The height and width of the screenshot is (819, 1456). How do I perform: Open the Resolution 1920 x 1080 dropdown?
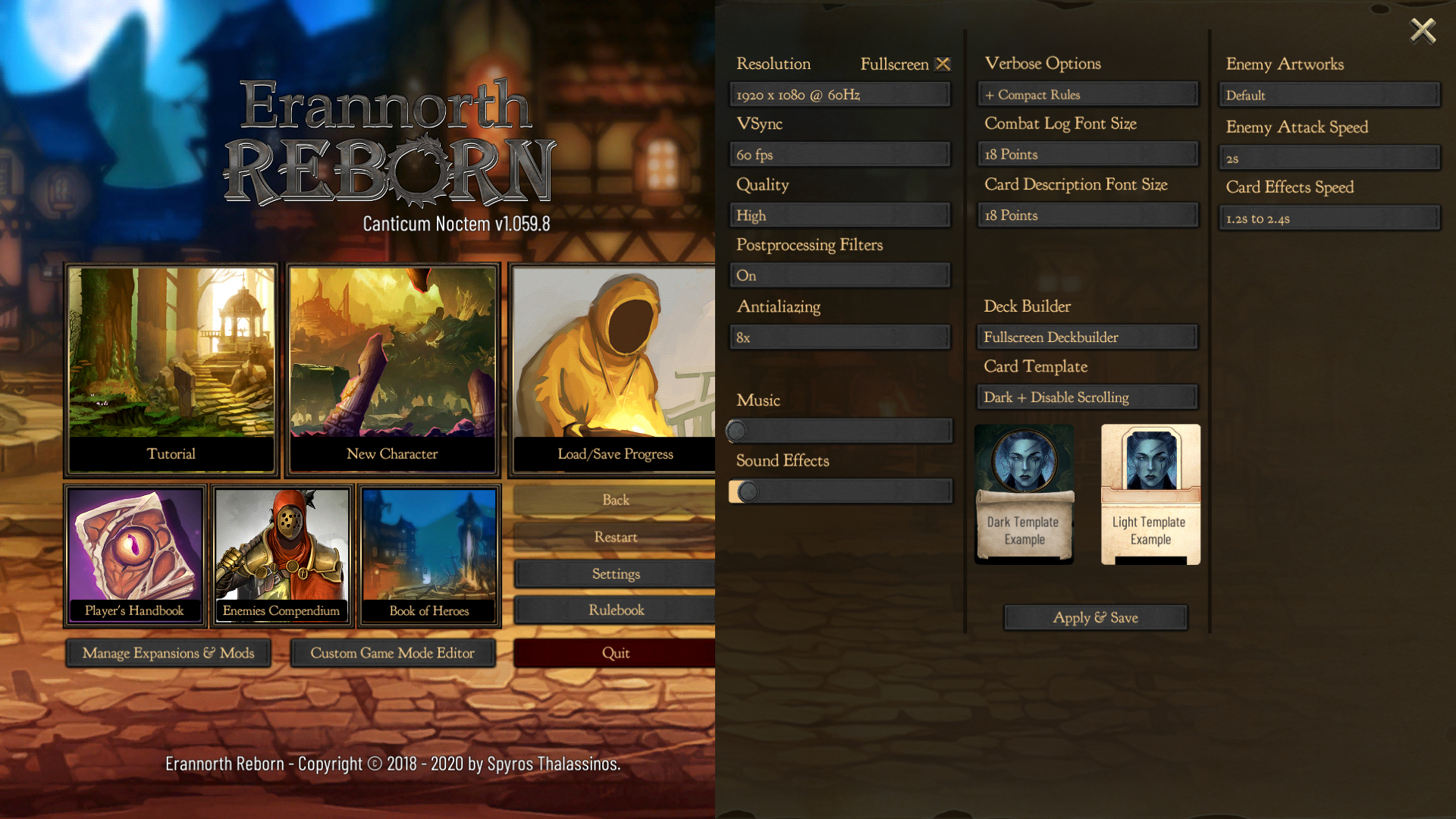point(839,95)
